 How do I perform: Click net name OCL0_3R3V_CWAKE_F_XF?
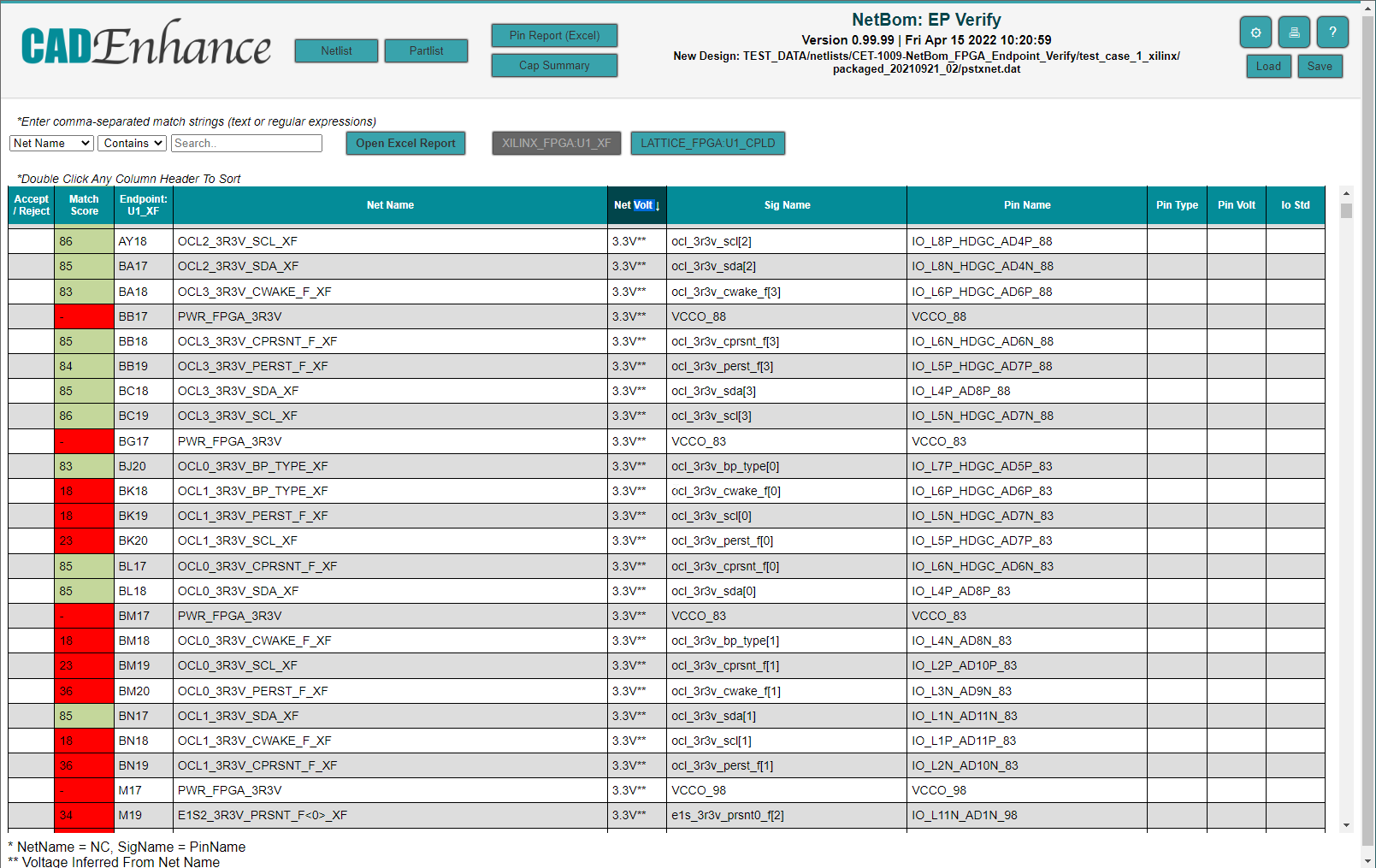click(255, 641)
